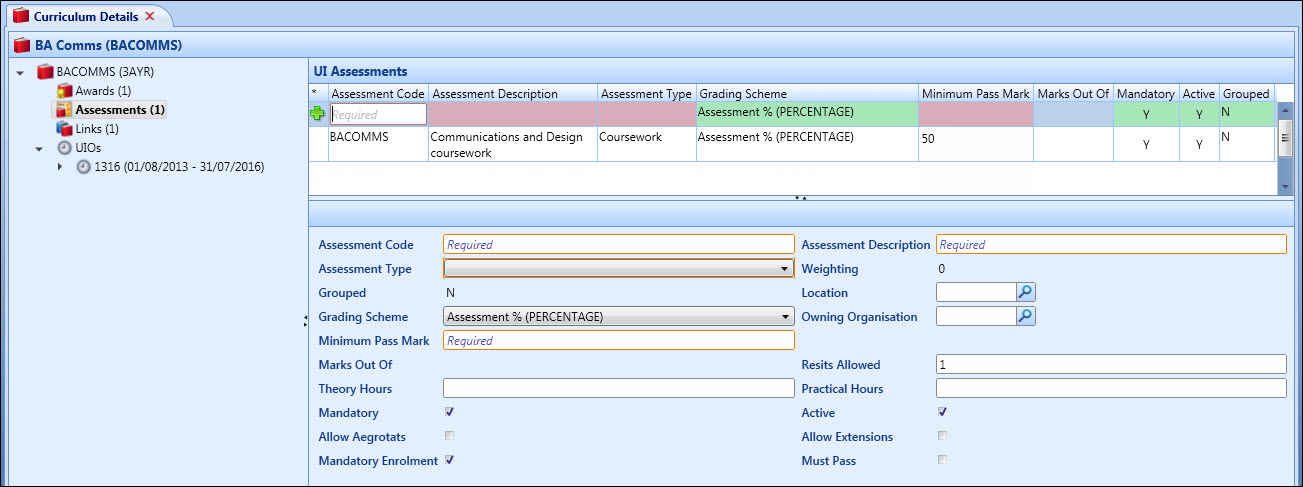The image size is (1303, 487).
Task: Click the Owning Organisation search magnifier icon
Action: pyautogui.click(x=1026, y=316)
